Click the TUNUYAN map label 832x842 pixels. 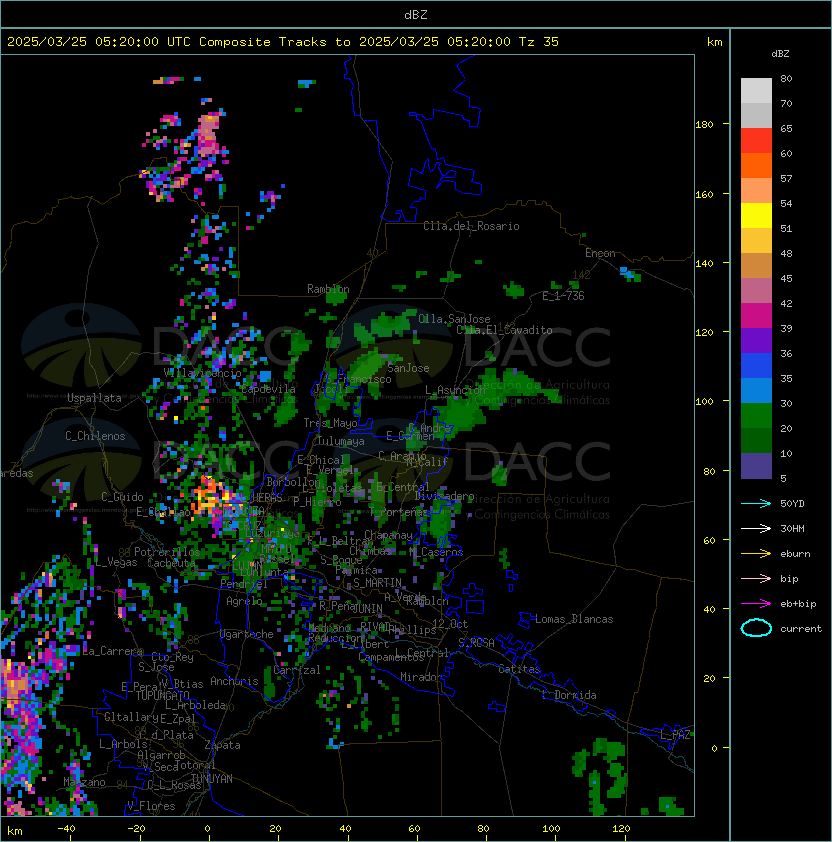click(x=212, y=779)
